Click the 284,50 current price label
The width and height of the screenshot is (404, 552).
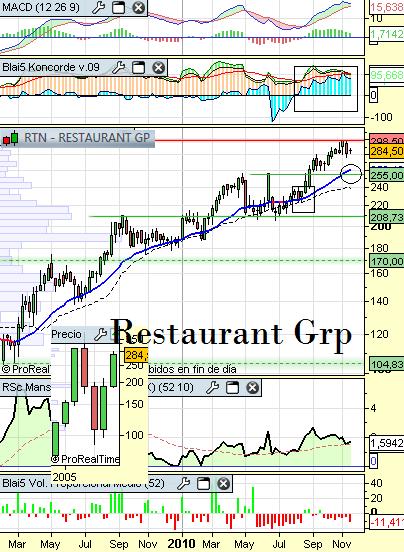386,151
